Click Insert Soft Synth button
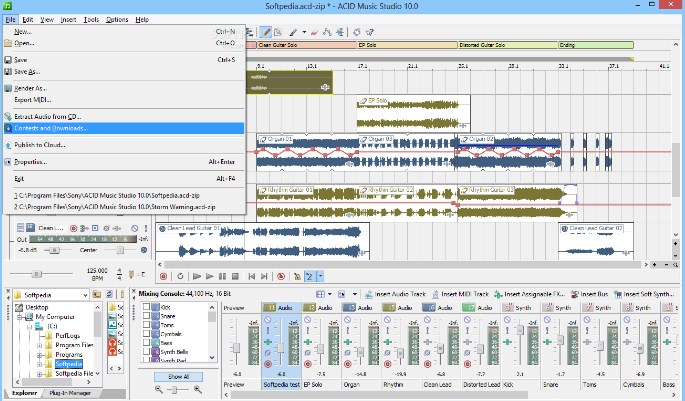 [x=644, y=294]
